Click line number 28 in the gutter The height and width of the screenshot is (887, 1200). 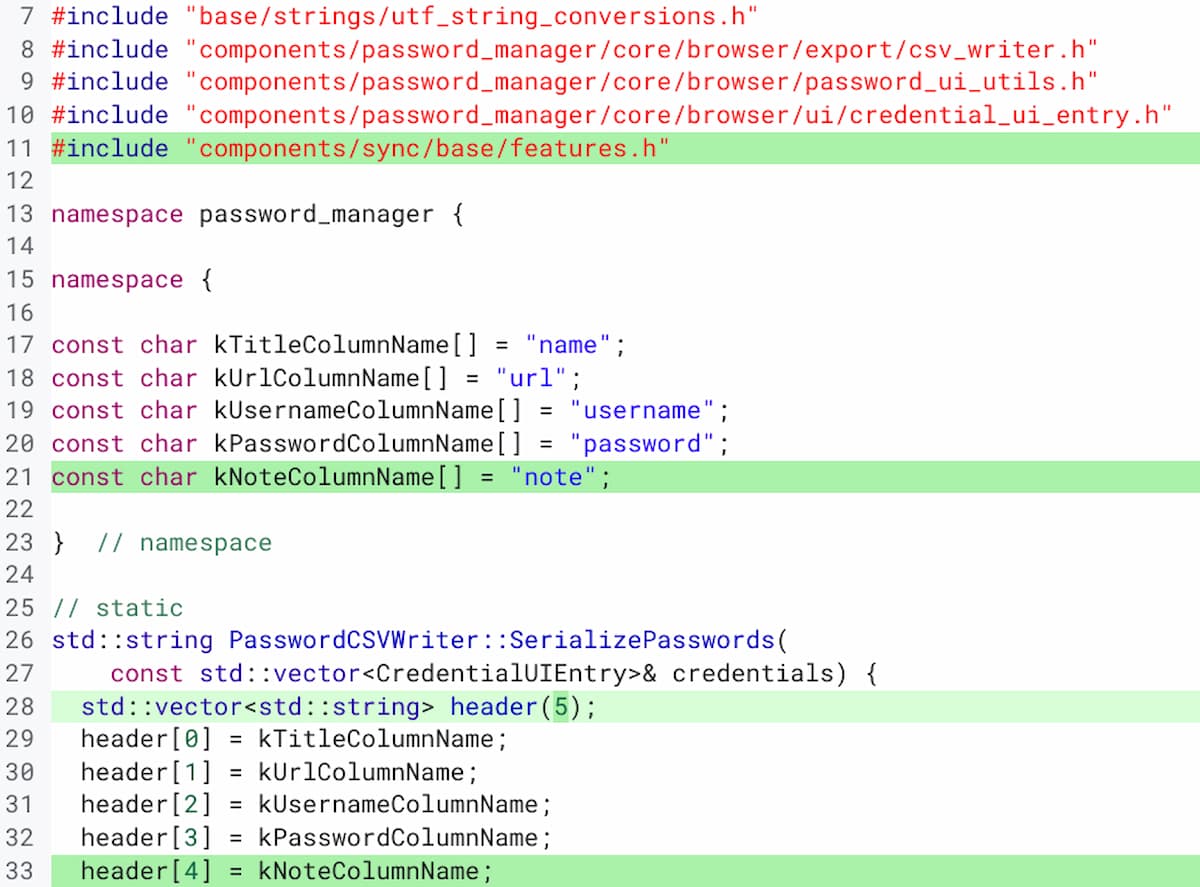point(20,708)
